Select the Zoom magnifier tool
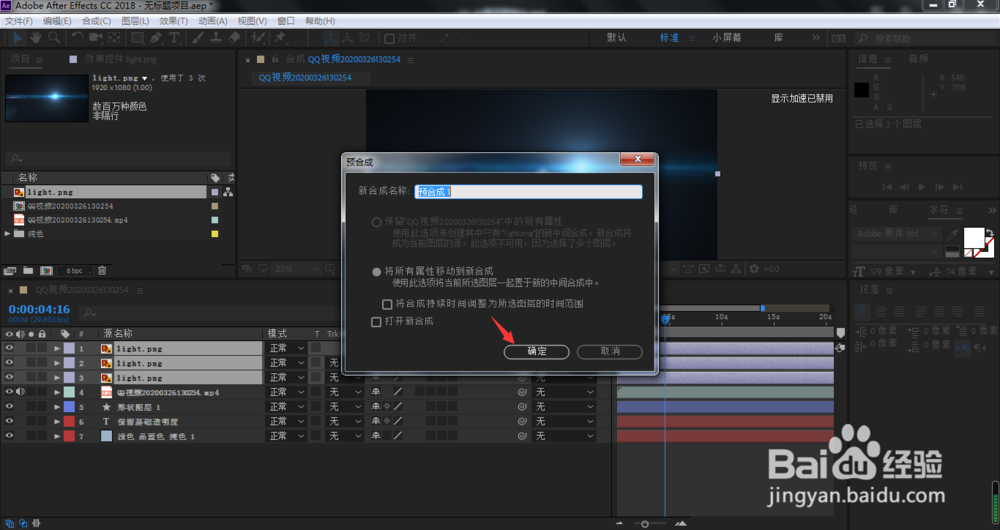 pyautogui.click(x=54, y=38)
